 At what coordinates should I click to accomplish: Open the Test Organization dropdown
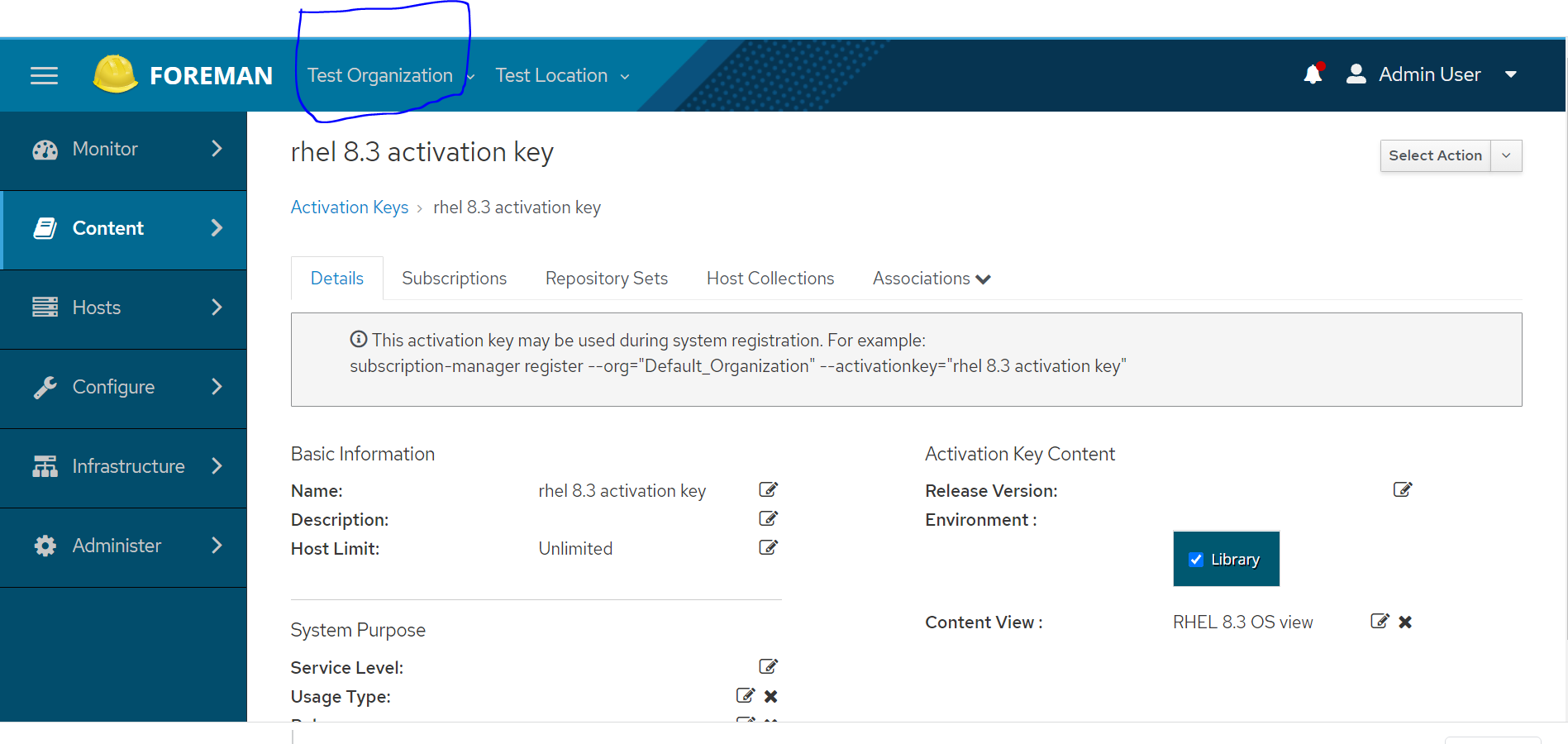390,75
